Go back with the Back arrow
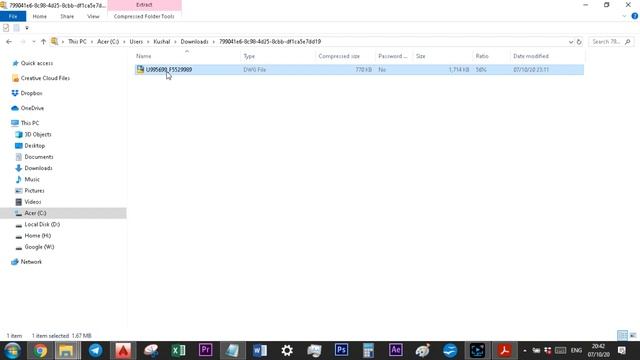 pos(9,42)
